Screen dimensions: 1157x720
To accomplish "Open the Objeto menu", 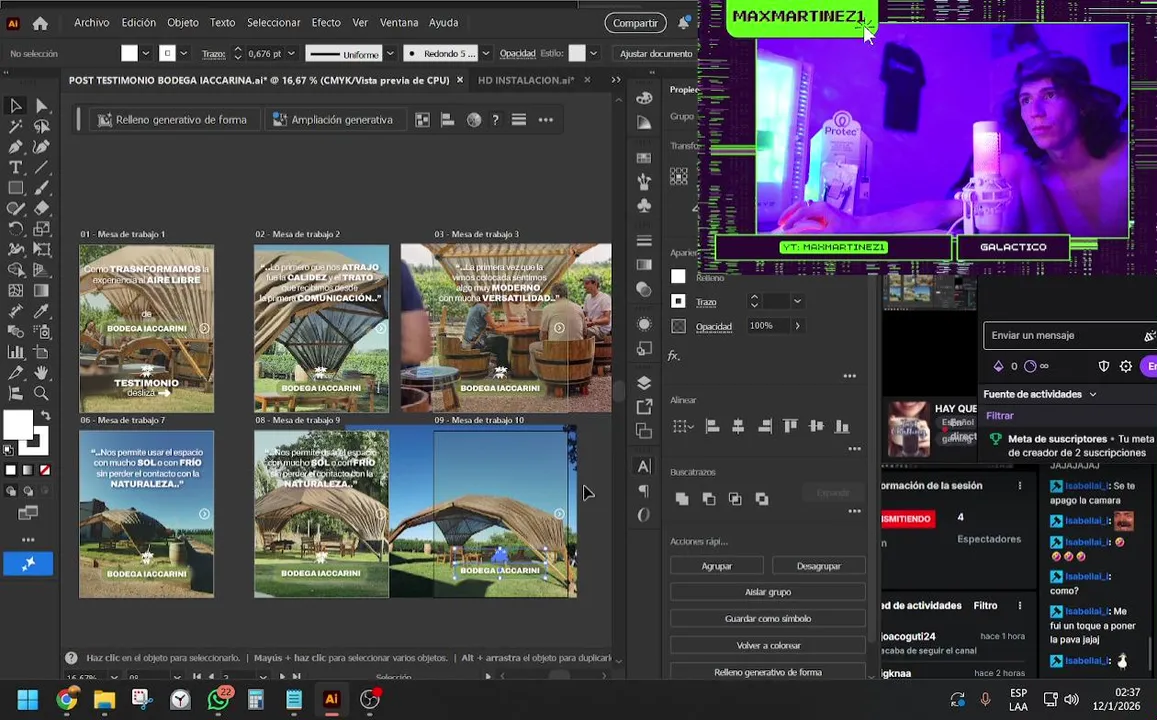I will tap(182, 23).
